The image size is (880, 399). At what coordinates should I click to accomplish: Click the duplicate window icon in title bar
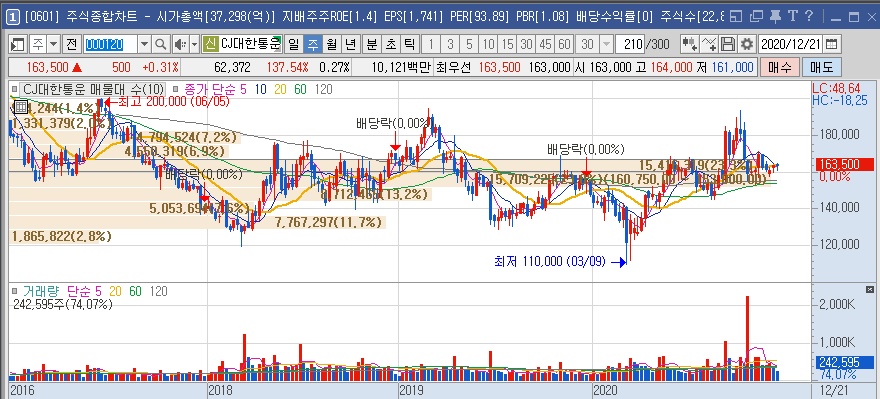click(757, 16)
